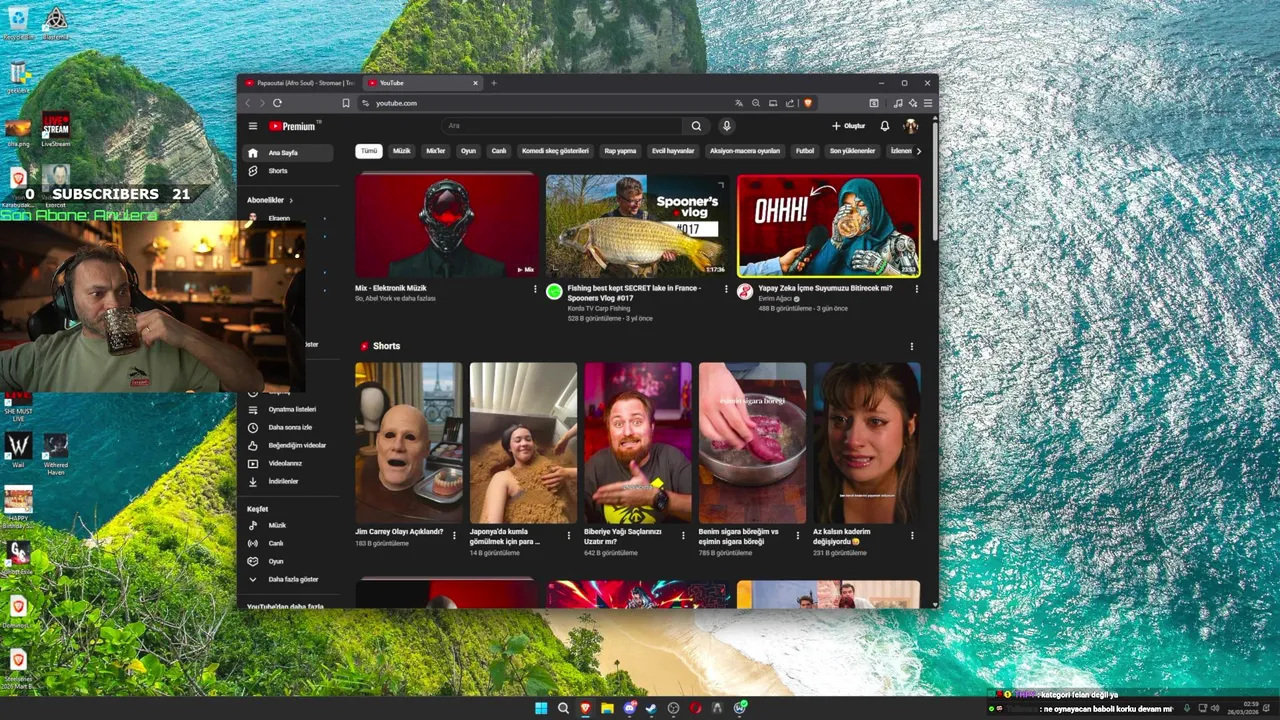The width and height of the screenshot is (1280, 720).
Task: Open Canlı under Keşfet
Action: [288, 543]
